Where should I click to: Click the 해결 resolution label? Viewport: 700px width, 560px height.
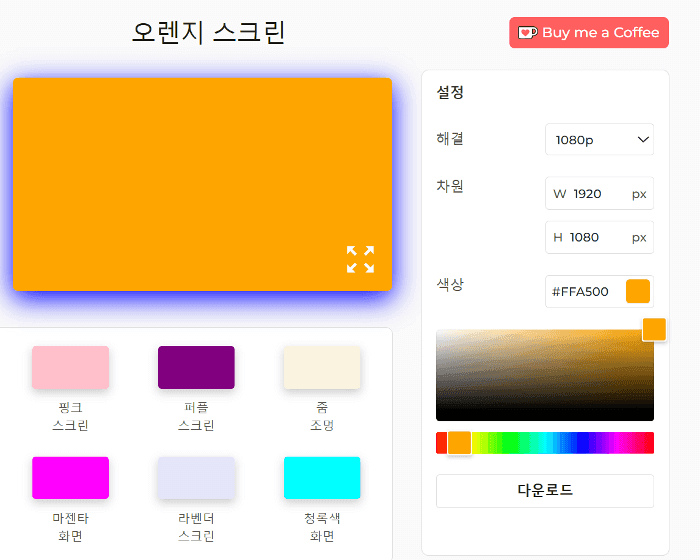click(450, 139)
